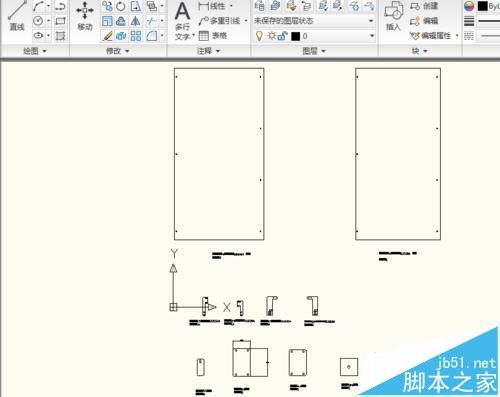This screenshot has width=500, height=397.
Task: Open the color wheel object color icon
Action: click(469, 6)
